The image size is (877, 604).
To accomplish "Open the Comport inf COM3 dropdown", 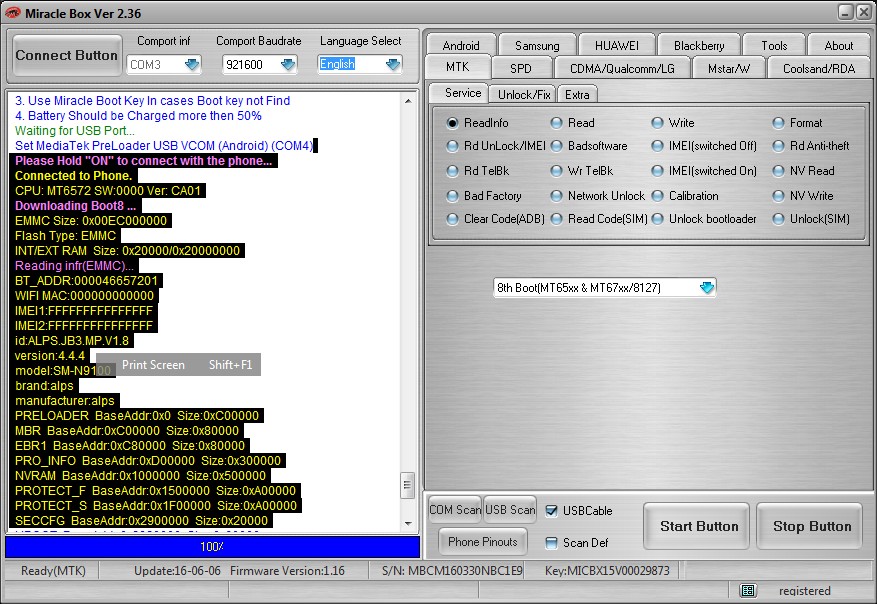I will click(192, 65).
